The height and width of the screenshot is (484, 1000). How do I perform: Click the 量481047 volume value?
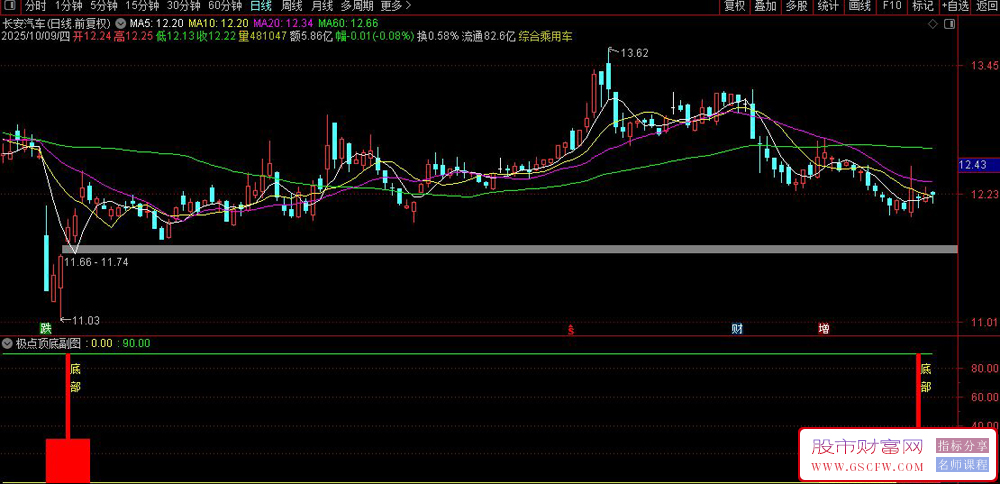click(262, 36)
